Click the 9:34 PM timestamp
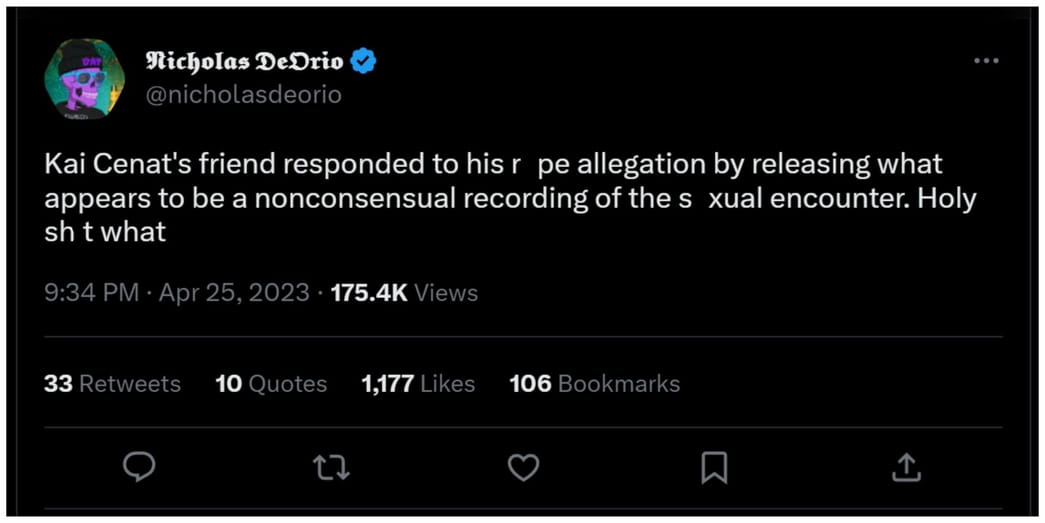This screenshot has height=523, width=1045. 92,293
